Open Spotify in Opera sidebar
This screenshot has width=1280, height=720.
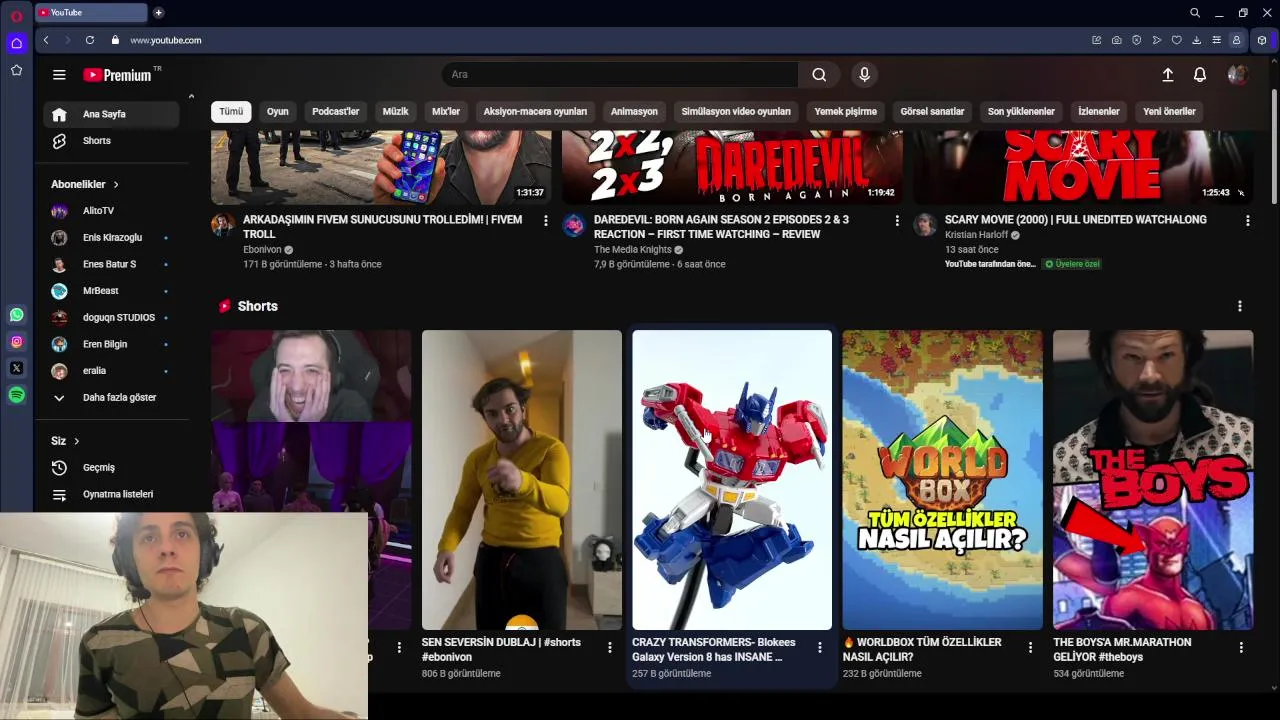point(16,395)
